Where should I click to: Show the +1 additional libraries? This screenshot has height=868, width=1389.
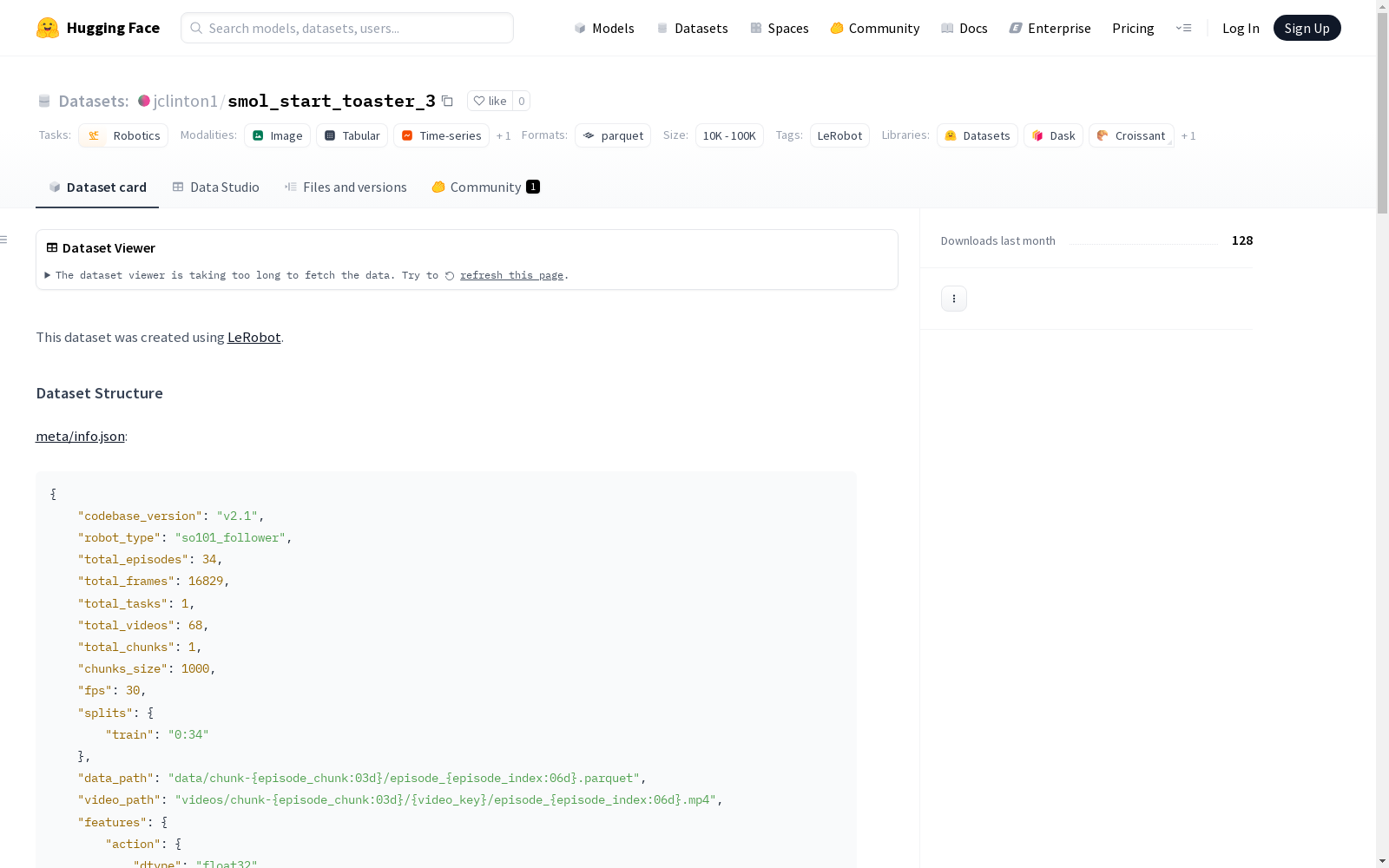coord(1188,135)
